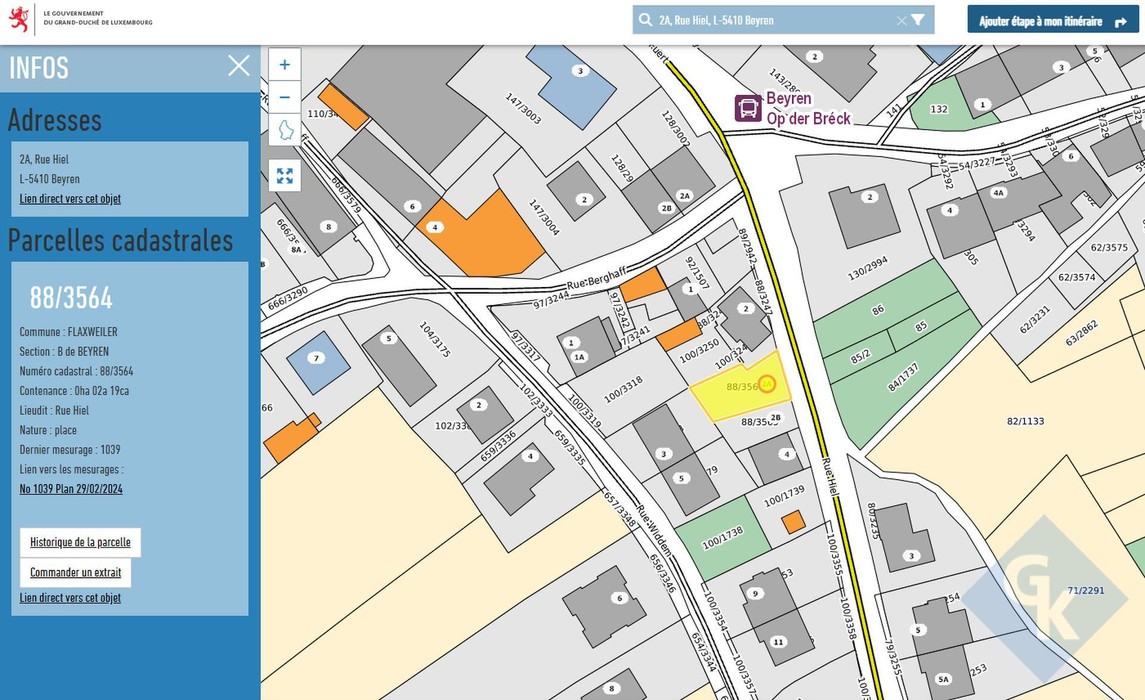
Task: Click Ajouter étape à mon itinéraire
Action: (1052, 20)
